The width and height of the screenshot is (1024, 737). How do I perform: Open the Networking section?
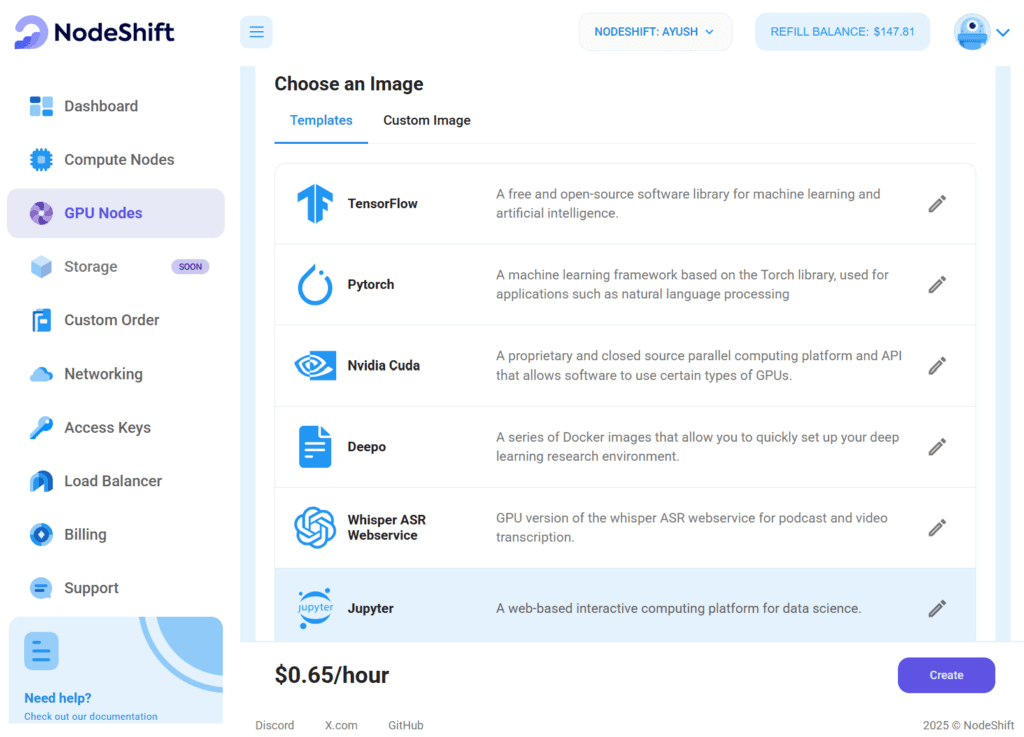[x=116, y=374]
